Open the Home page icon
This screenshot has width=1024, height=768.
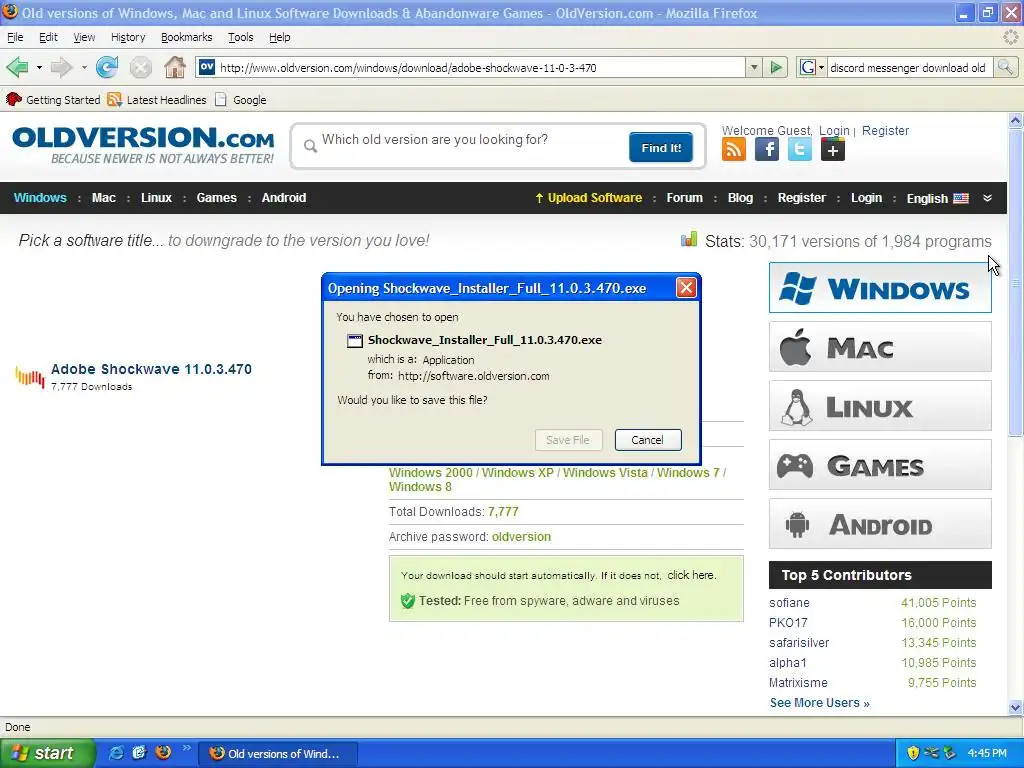(x=174, y=67)
